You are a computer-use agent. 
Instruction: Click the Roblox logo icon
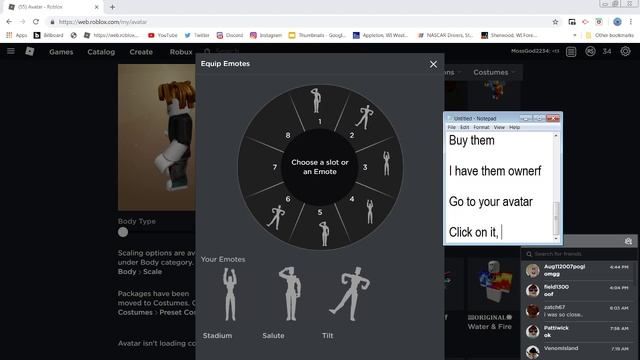[30, 51]
